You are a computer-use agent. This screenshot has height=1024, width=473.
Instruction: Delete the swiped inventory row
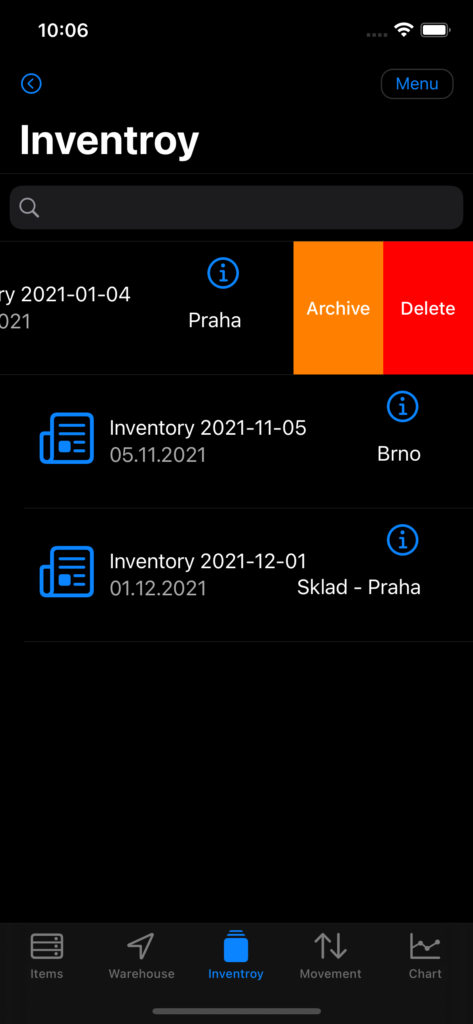point(428,308)
